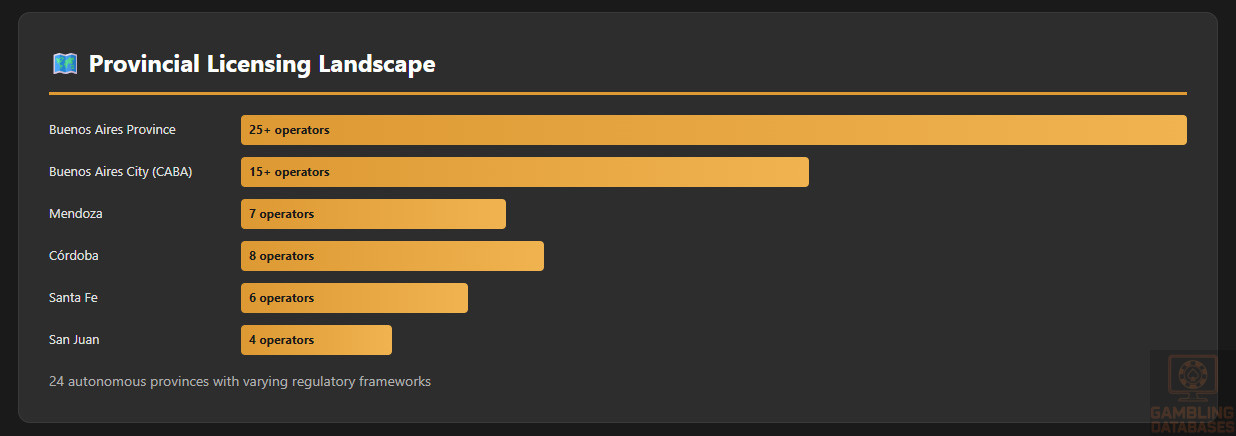
Task: Select the Córdoba row label
Action: click(74, 256)
